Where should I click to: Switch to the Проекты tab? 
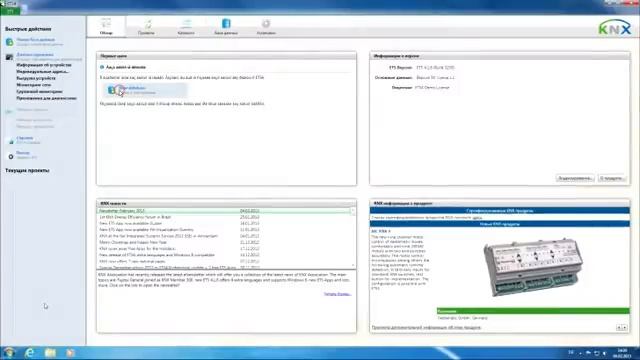click(146, 27)
